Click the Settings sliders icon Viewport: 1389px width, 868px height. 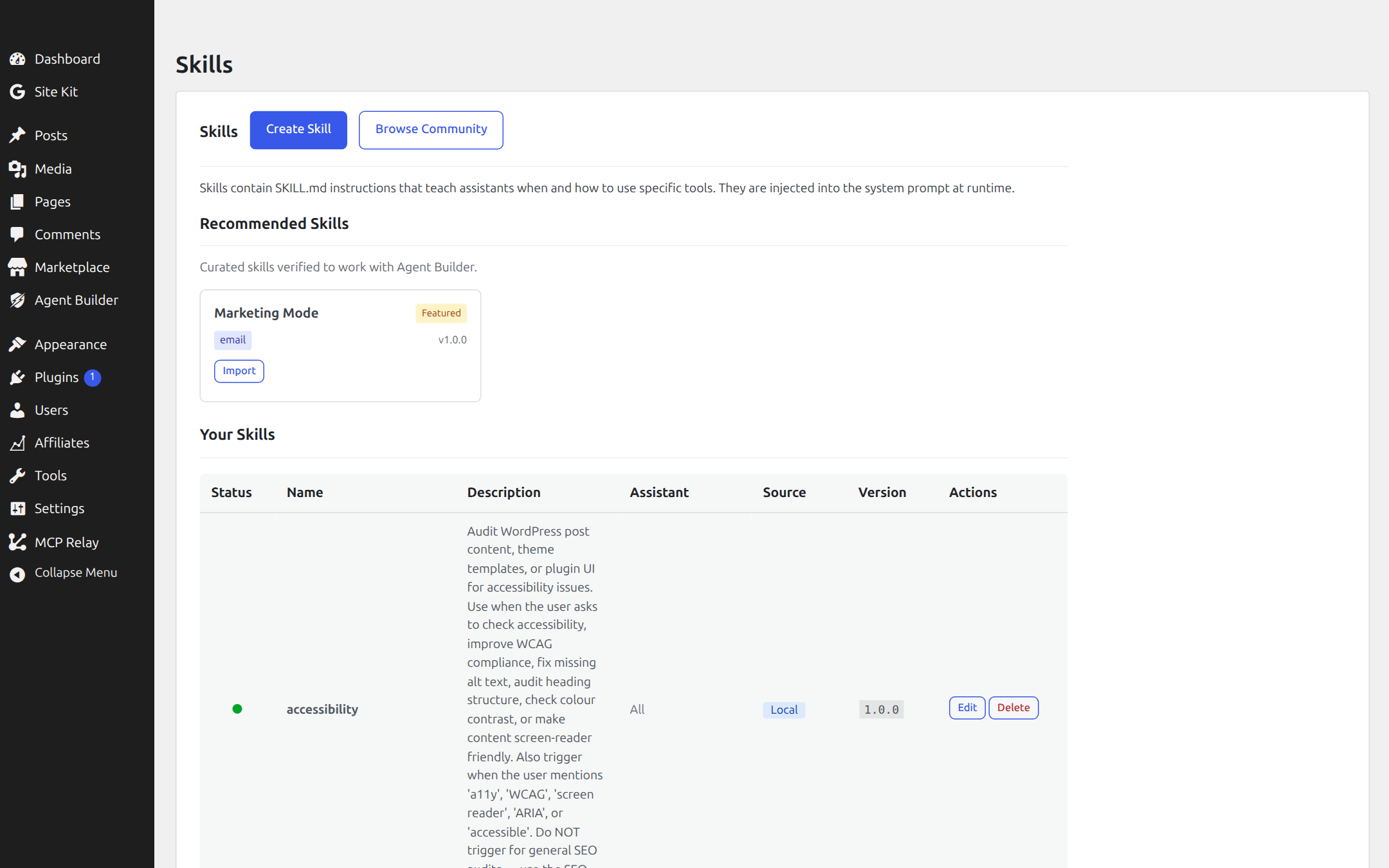coord(17,509)
